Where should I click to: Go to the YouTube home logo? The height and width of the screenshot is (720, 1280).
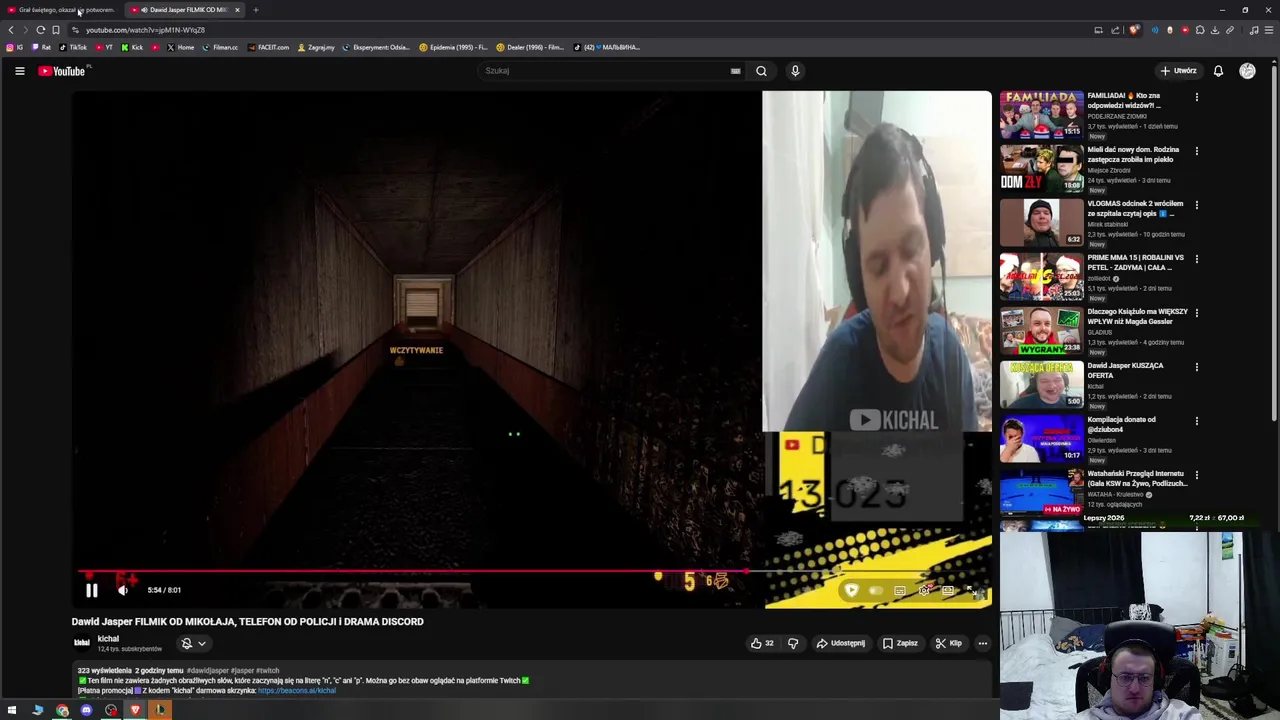pyautogui.click(x=64, y=71)
